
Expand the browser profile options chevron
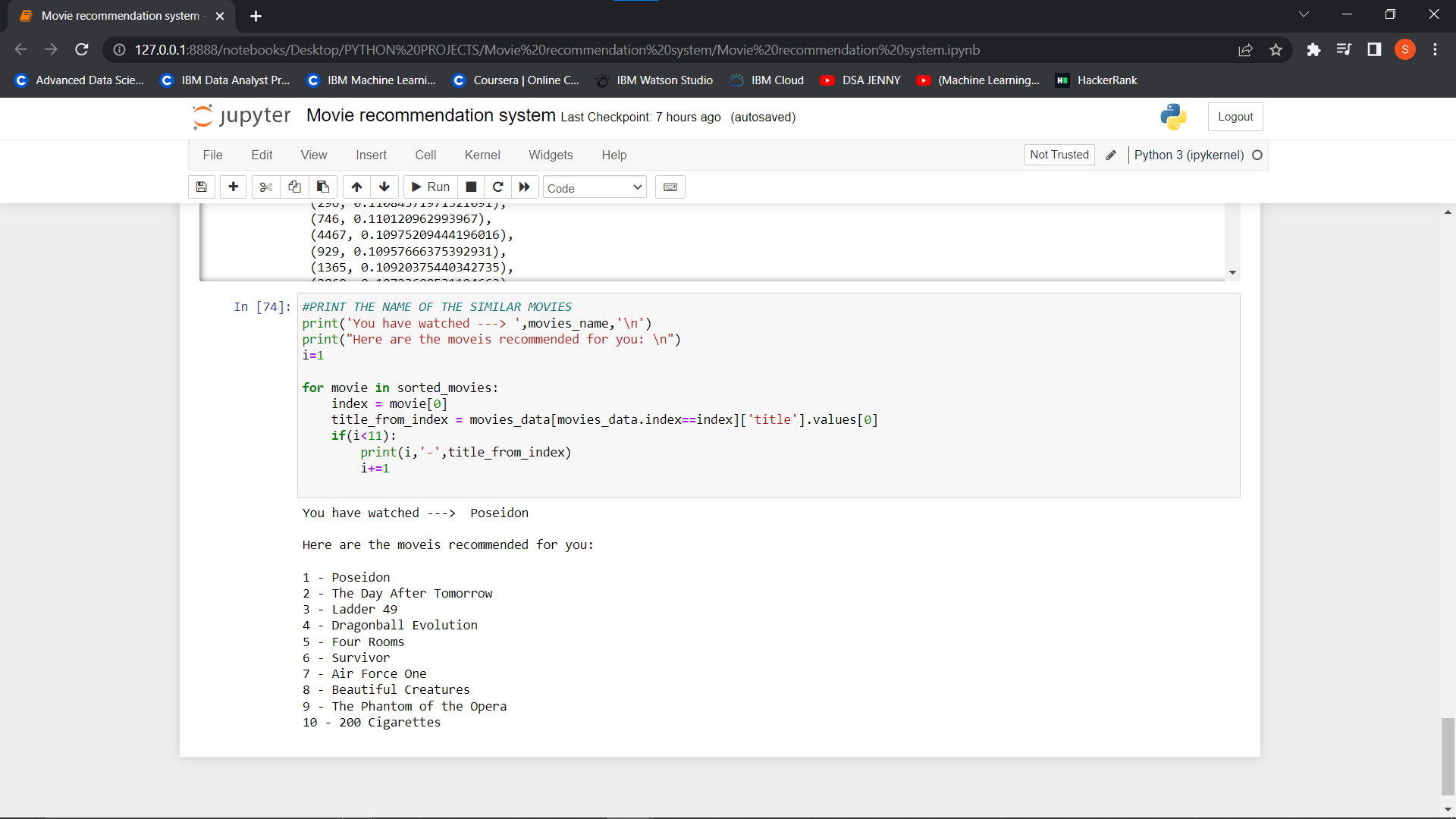point(1304,14)
